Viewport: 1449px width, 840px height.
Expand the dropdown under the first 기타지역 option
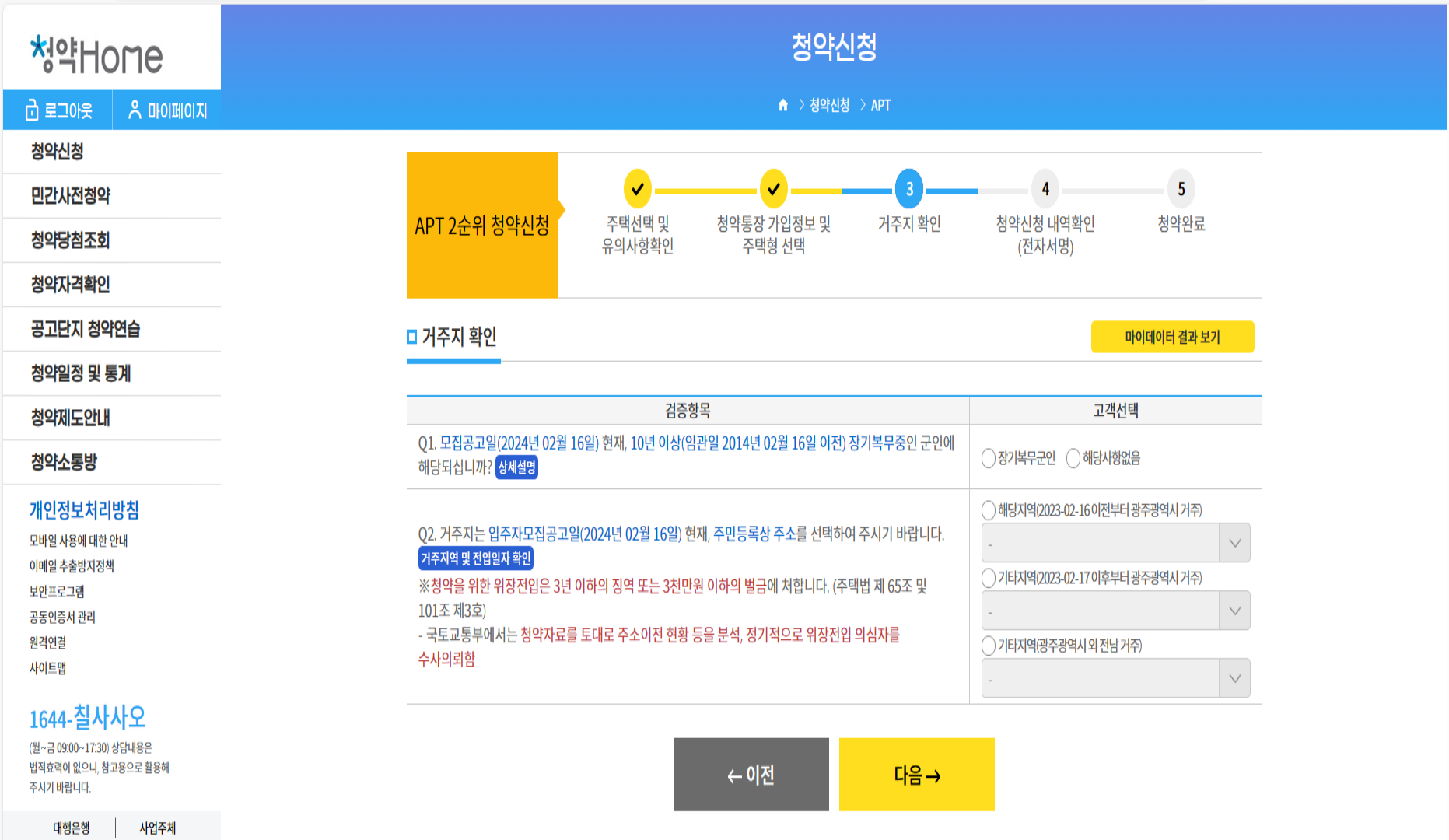(1115, 611)
